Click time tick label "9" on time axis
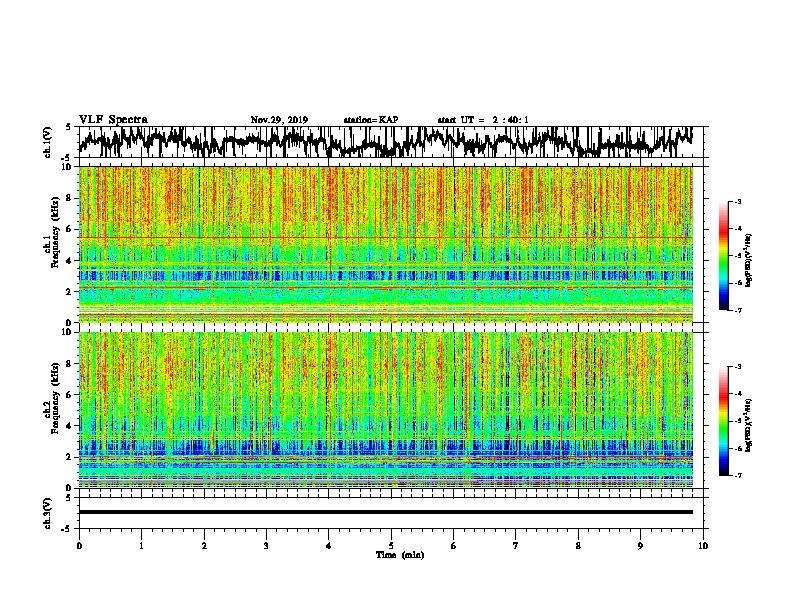The image size is (792, 612). 640,546
